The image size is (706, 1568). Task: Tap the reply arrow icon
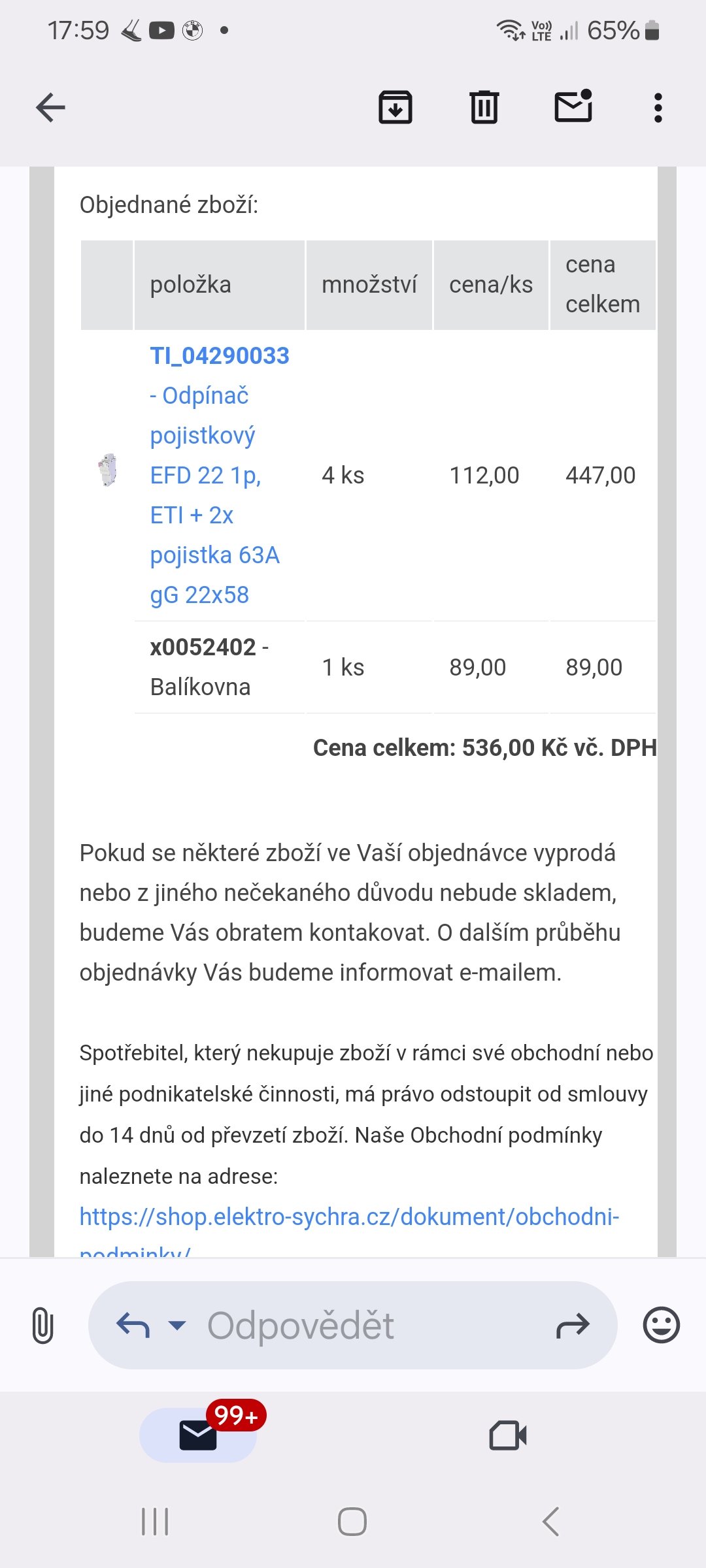click(x=133, y=1326)
